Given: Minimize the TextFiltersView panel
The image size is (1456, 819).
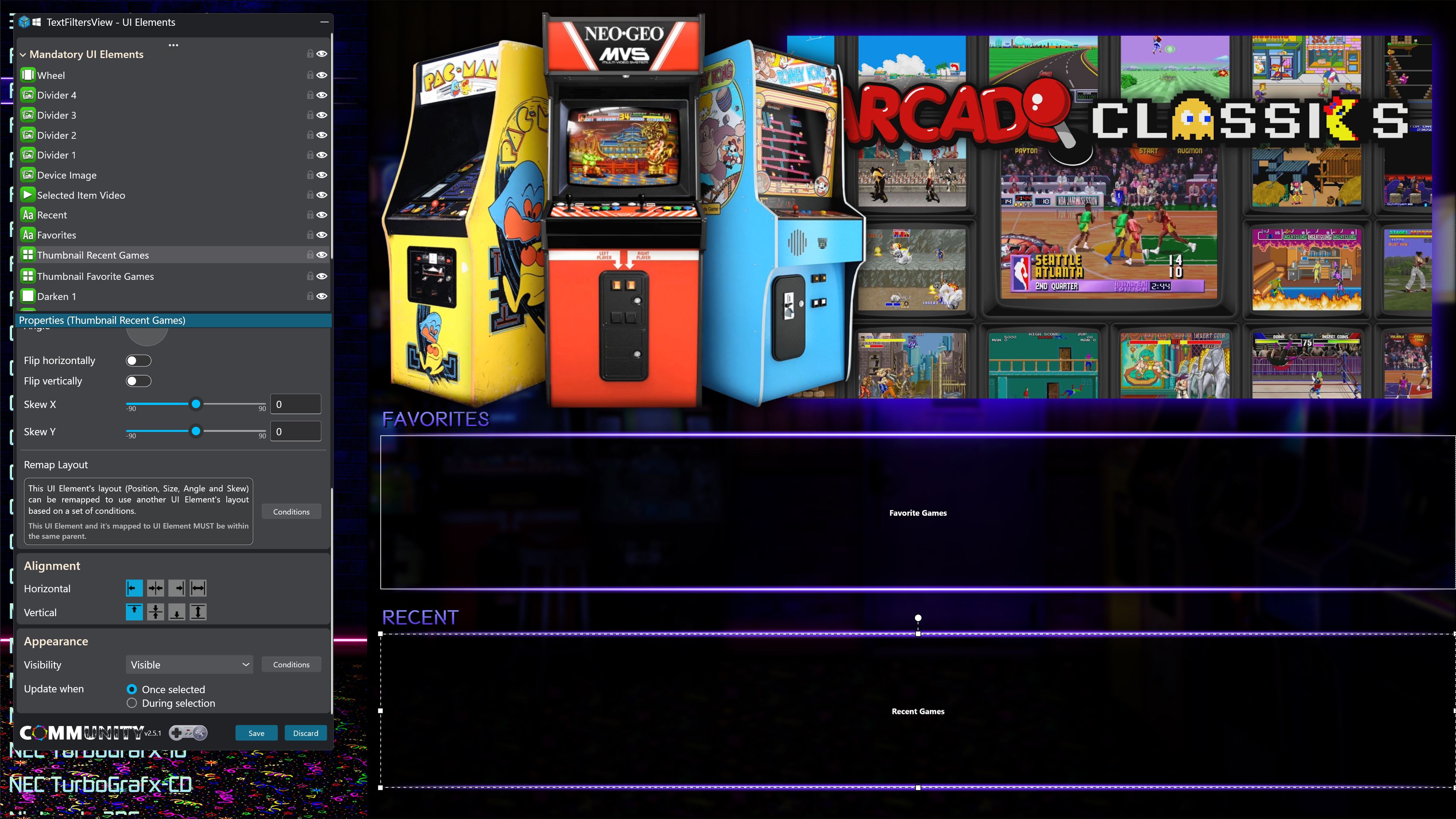Looking at the screenshot, I should (325, 22).
